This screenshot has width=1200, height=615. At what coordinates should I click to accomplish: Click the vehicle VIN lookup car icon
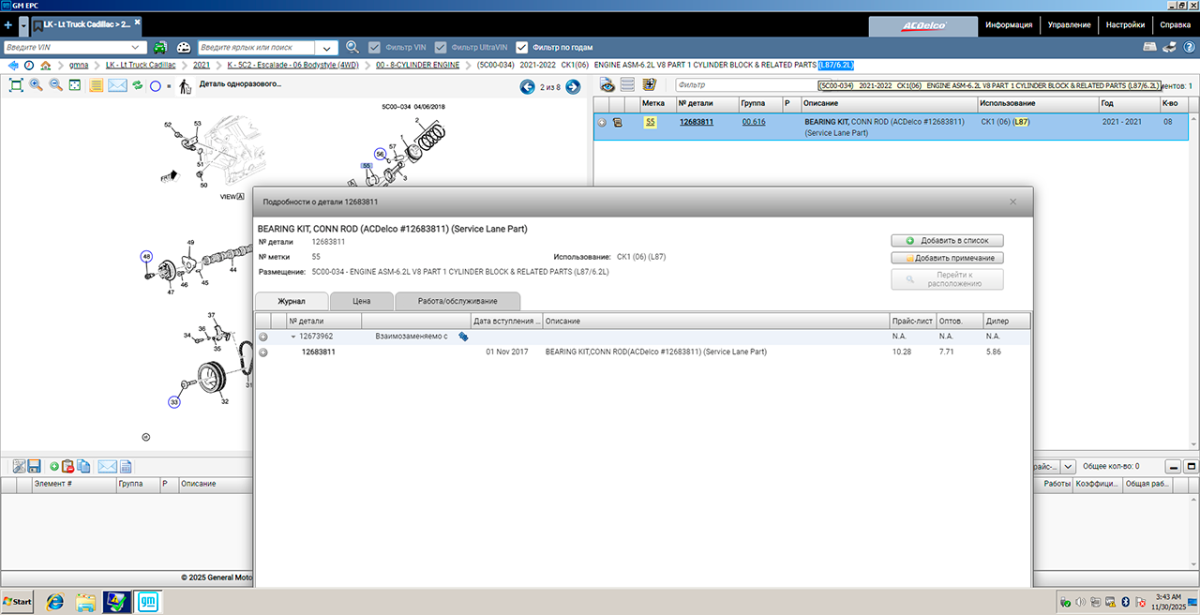pos(160,47)
